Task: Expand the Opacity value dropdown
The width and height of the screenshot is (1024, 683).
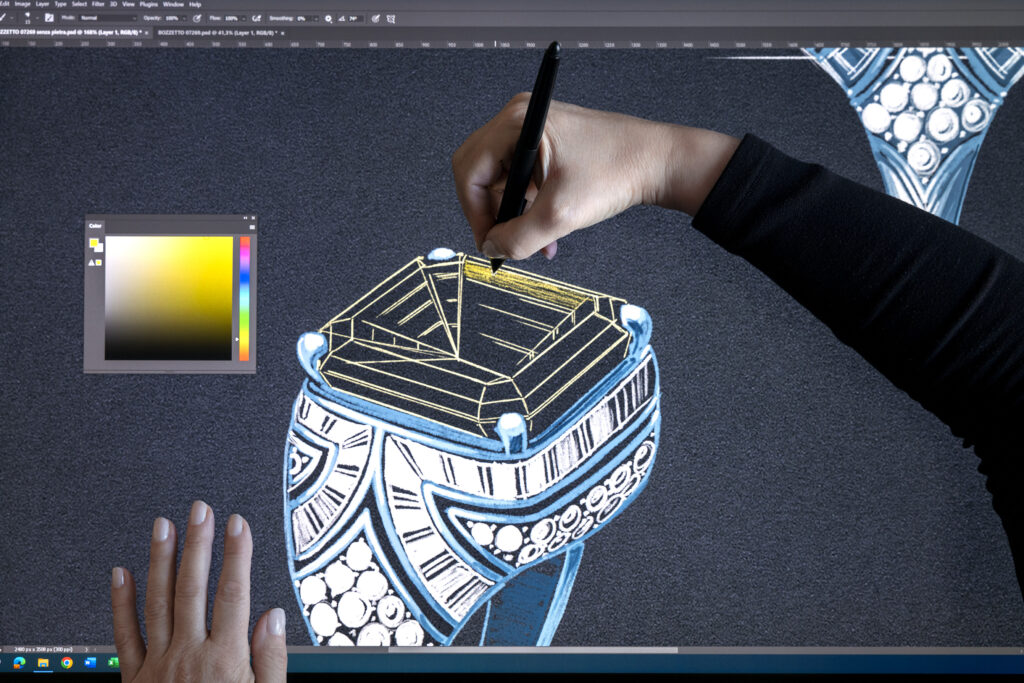Action: (x=184, y=18)
